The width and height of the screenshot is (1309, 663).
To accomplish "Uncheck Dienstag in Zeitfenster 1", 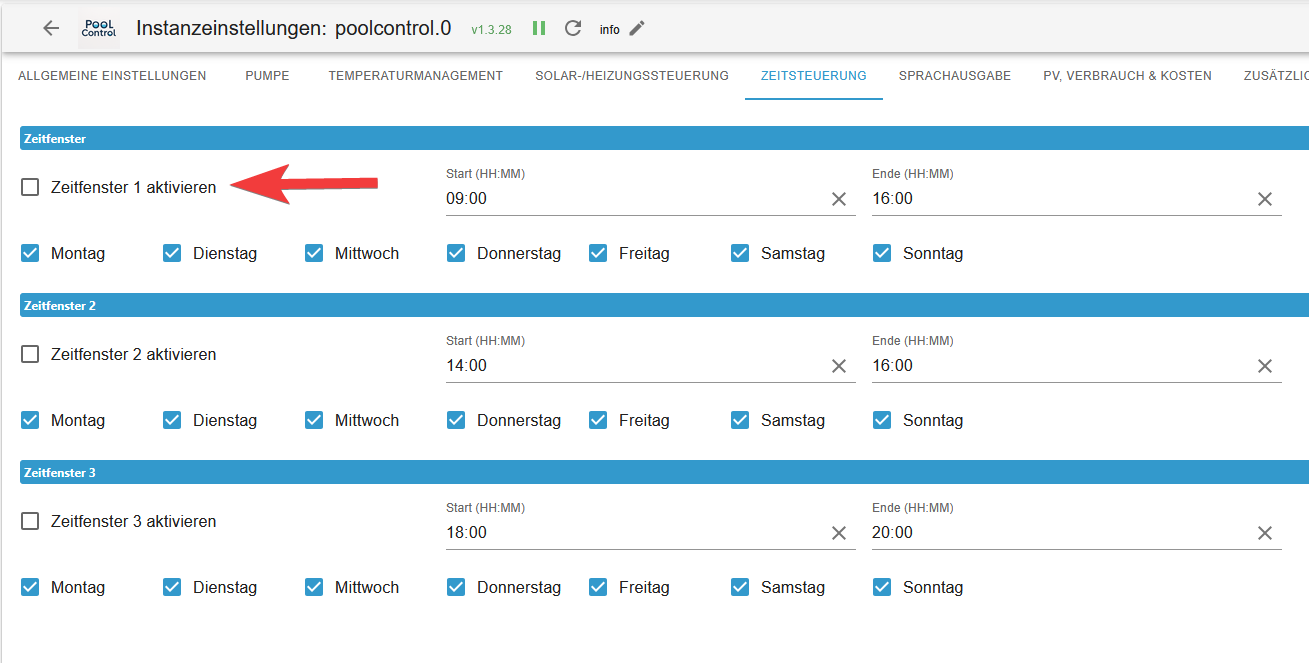I will coord(172,253).
